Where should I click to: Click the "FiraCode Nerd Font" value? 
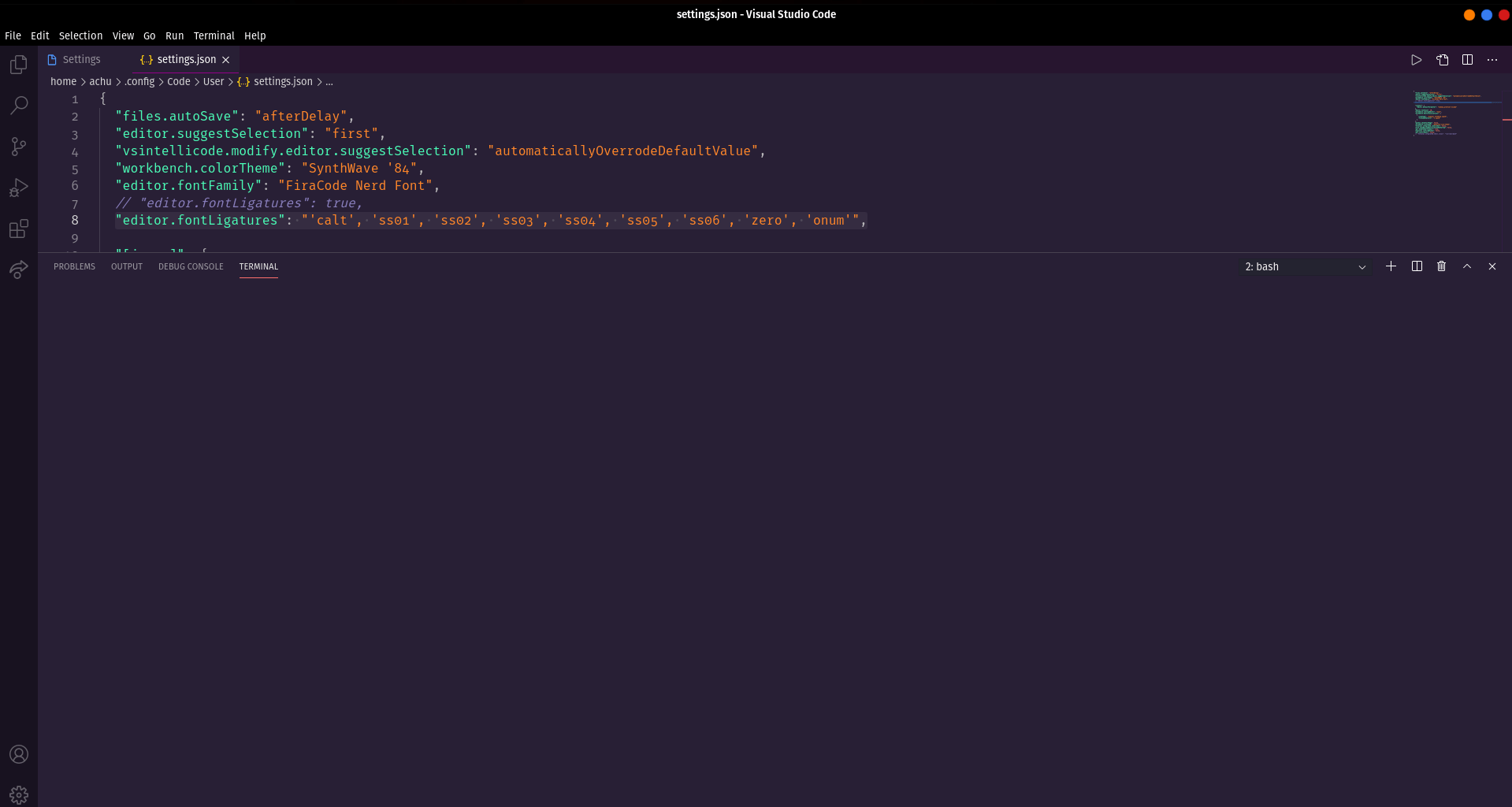click(355, 186)
